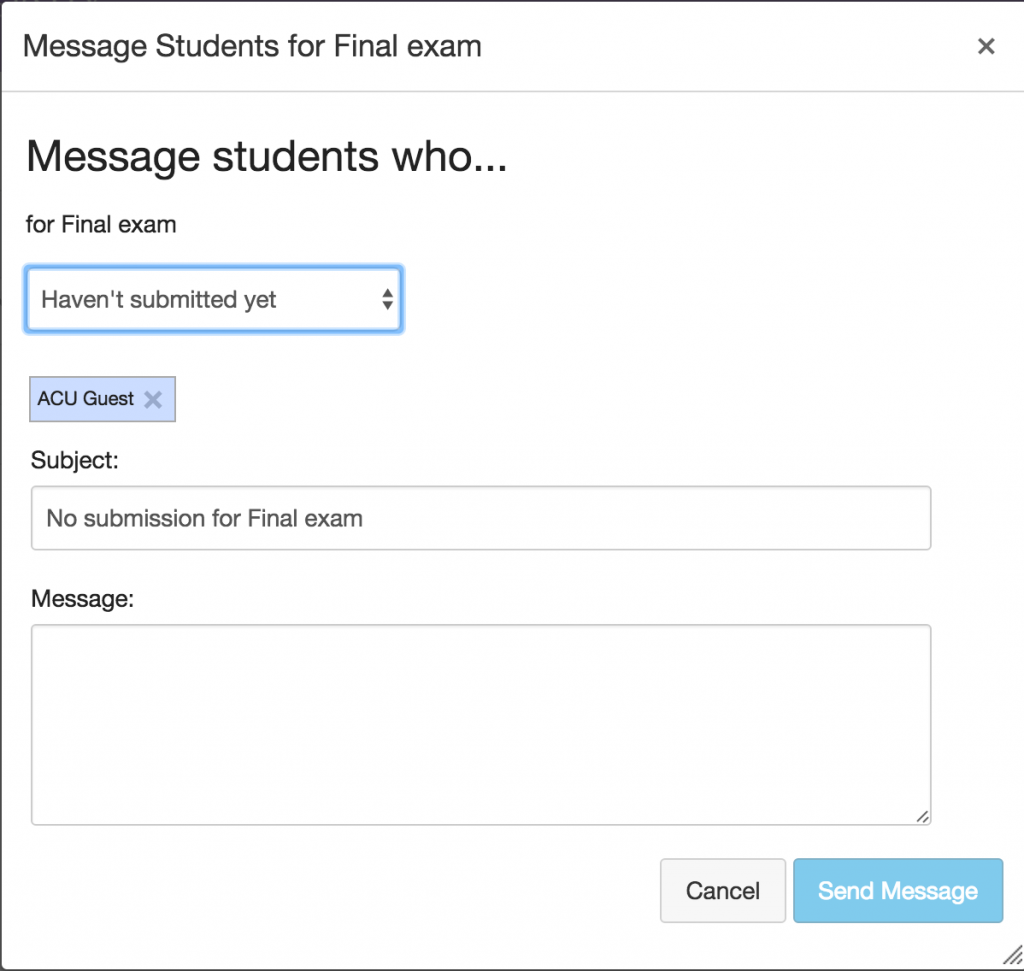Select the ACU Guest recipient tag
Viewport: 1024px width, 971px height.
(86, 399)
